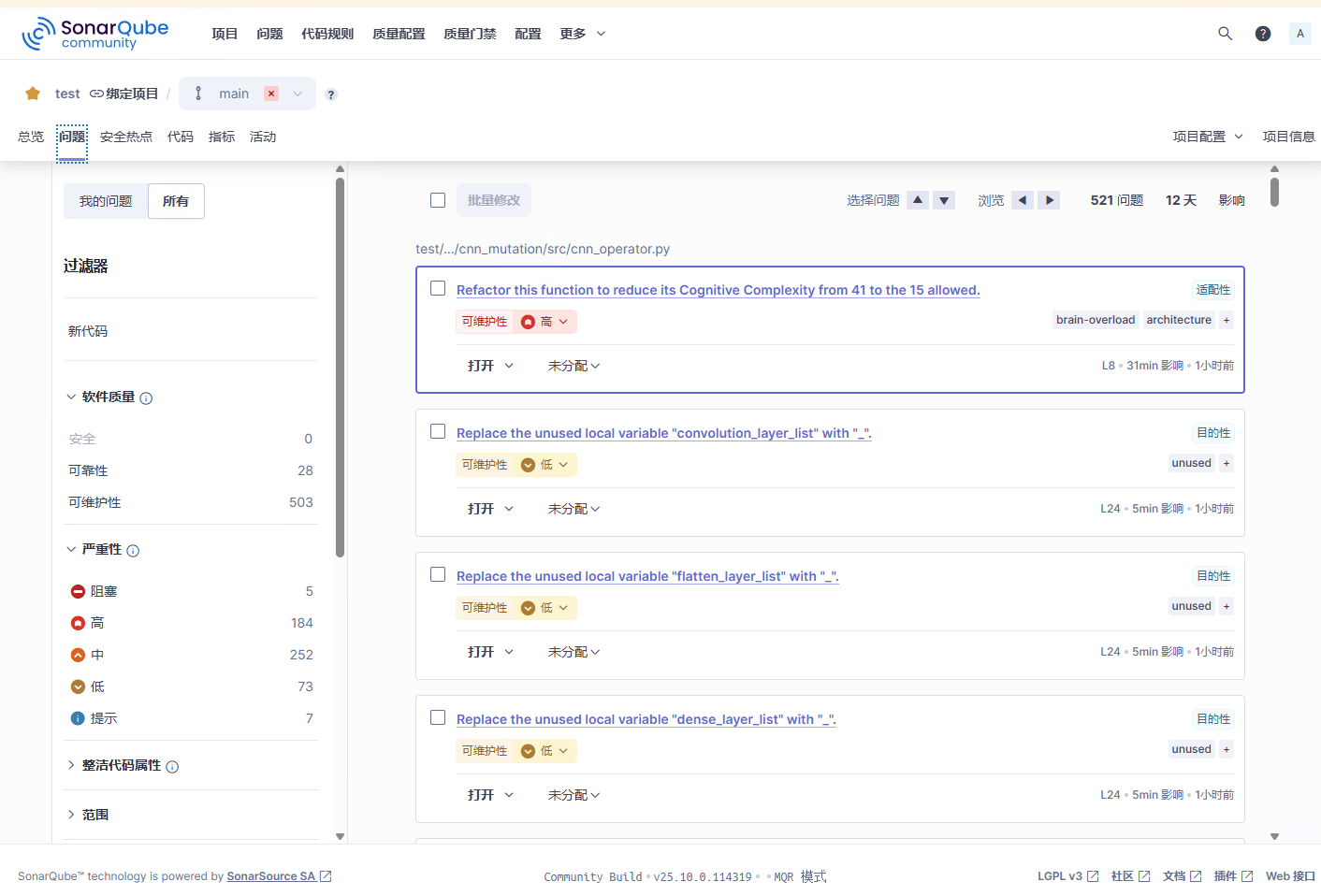Switch to the 安全热点 tab
1321x896 pixels.
125,137
